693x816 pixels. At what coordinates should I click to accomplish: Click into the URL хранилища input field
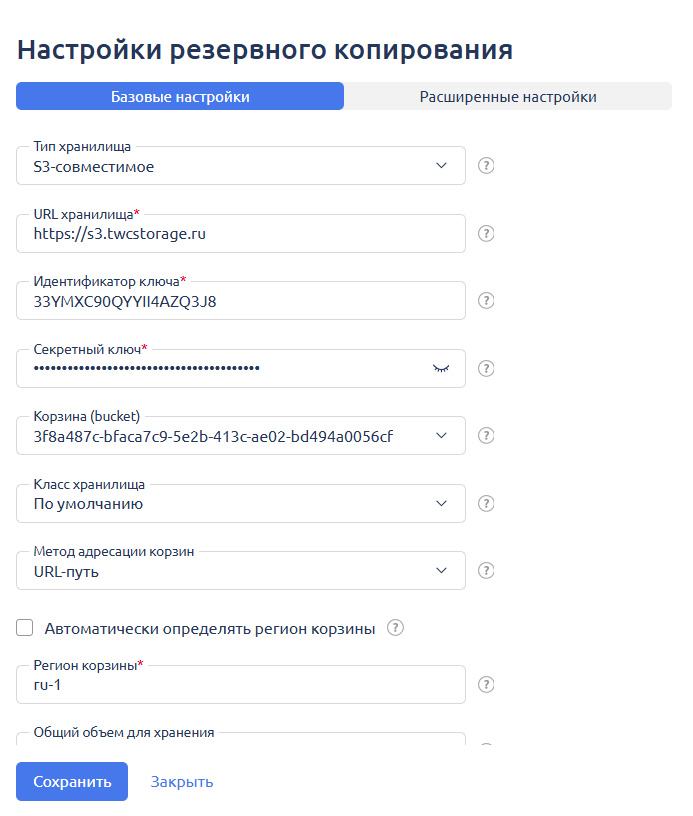[240, 234]
